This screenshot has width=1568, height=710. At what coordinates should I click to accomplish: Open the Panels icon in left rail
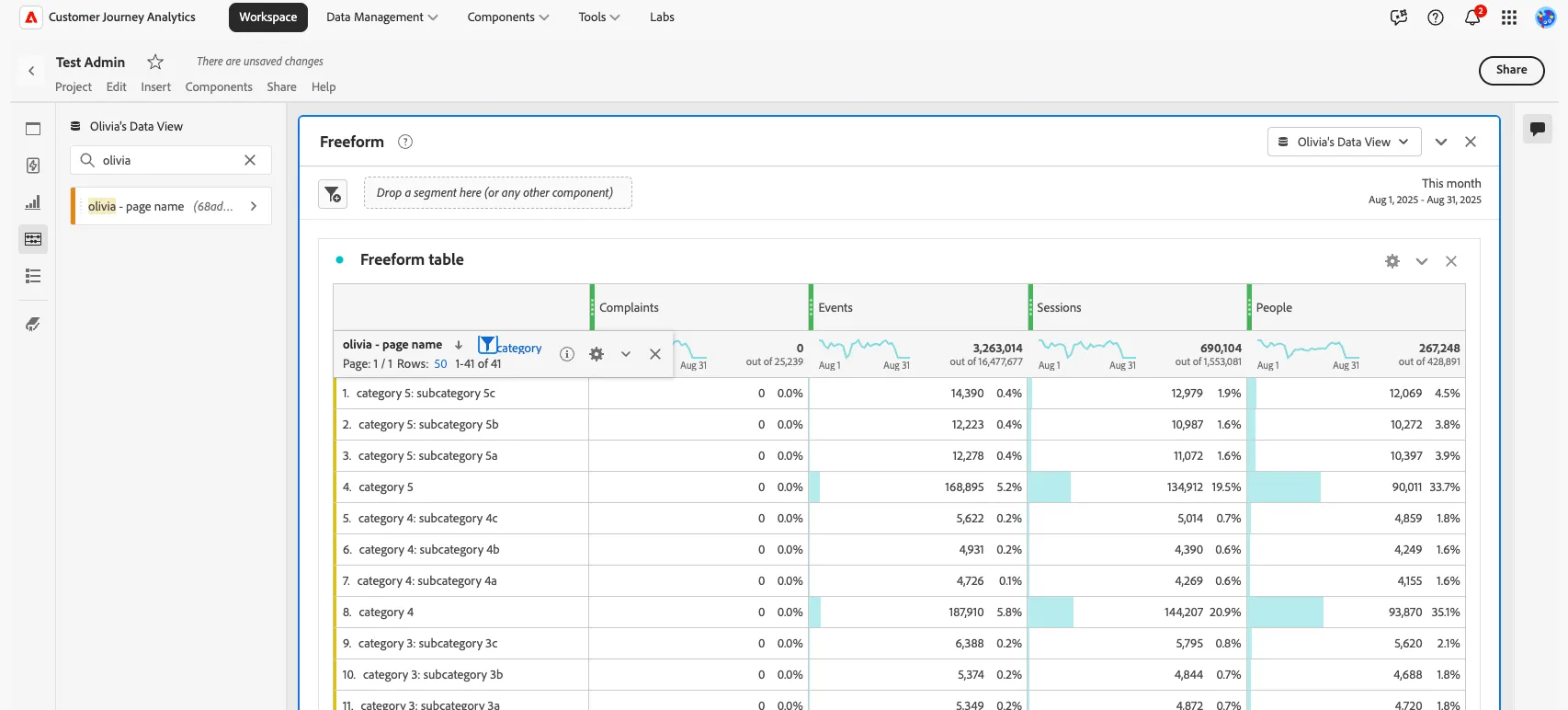coord(33,129)
